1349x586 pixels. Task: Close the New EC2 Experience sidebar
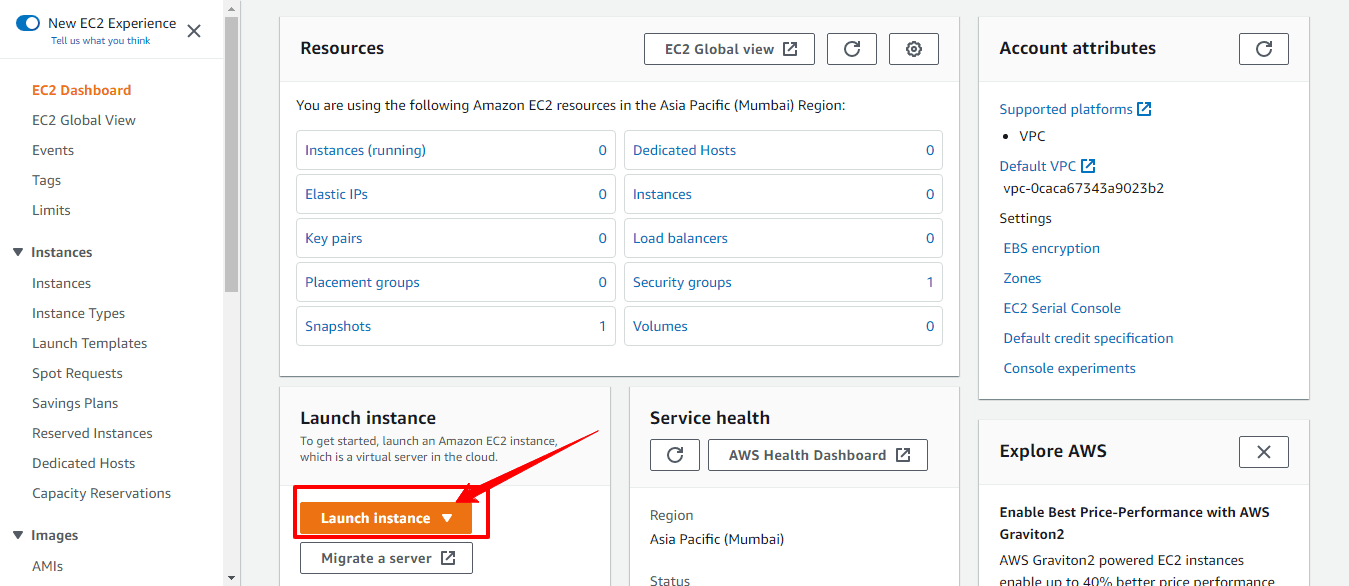pos(194,31)
